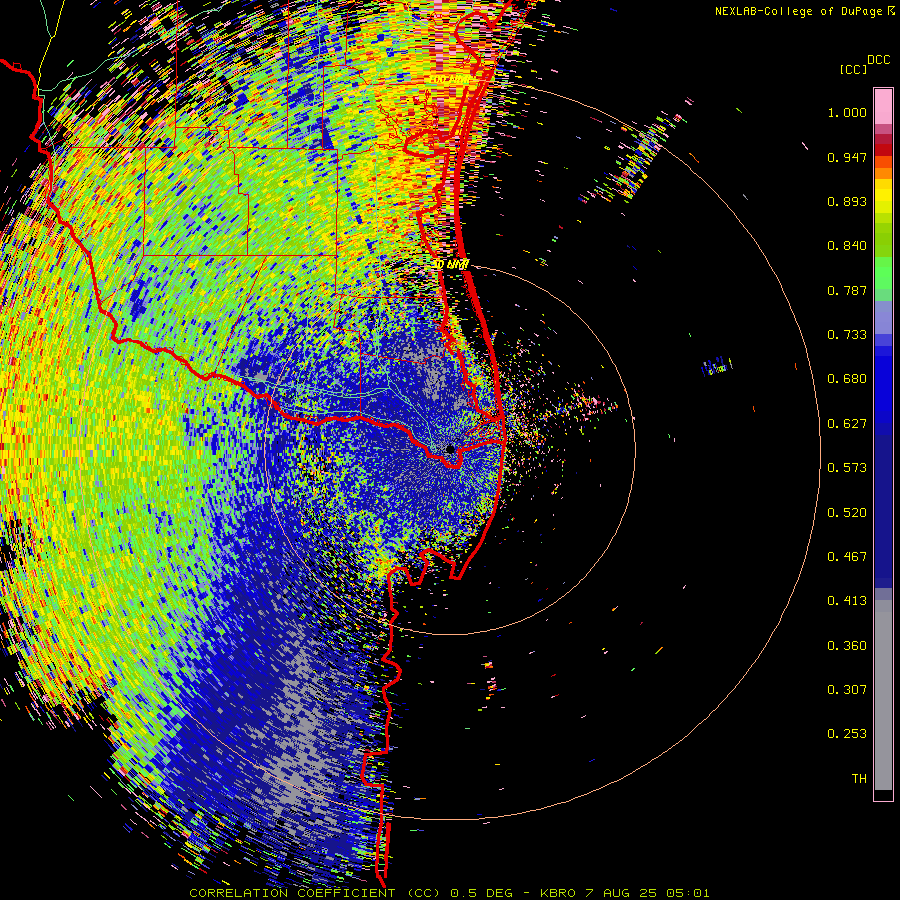Click the 0.840 color scale value
This screenshot has width=900, height=900.
coord(847,246)
